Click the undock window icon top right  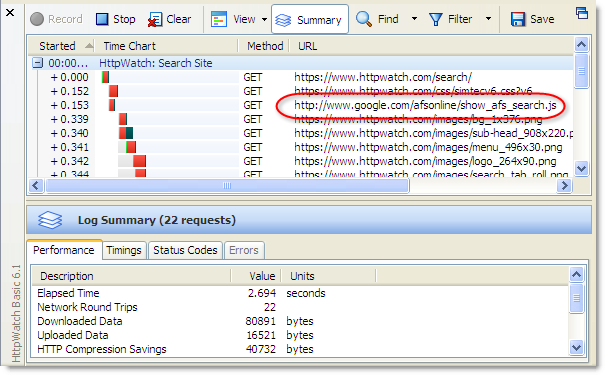coord(581,13)
